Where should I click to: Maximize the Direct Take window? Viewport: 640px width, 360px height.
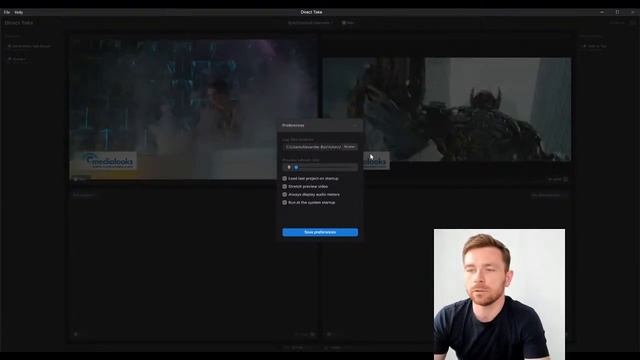point(617,12)
